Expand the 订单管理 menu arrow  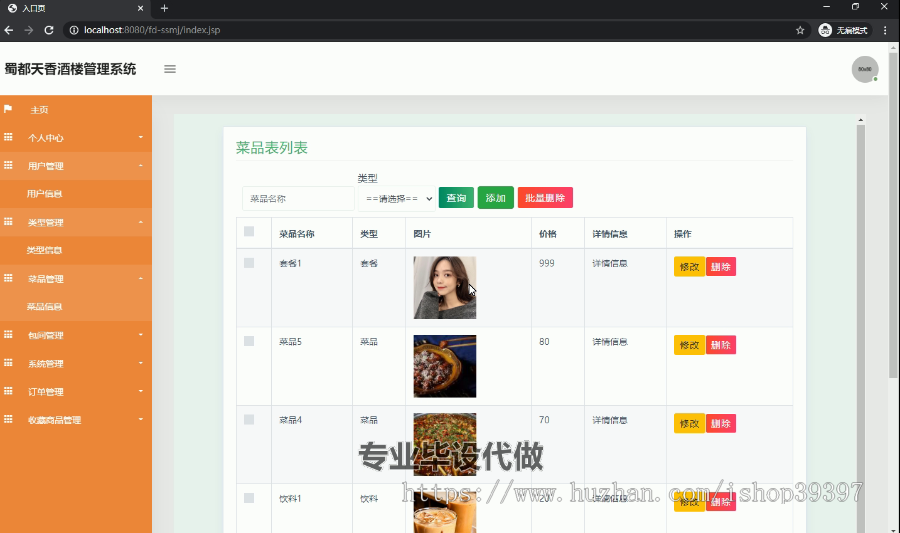click(x=141, y=391)
